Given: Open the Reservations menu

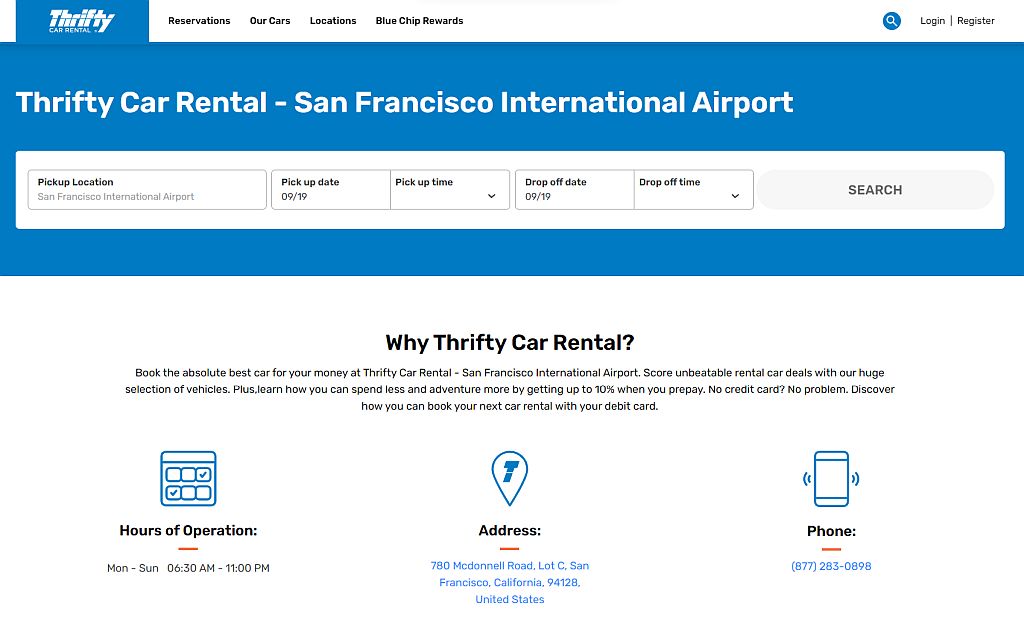Looking at the screenshot, I should pos(199,20).
